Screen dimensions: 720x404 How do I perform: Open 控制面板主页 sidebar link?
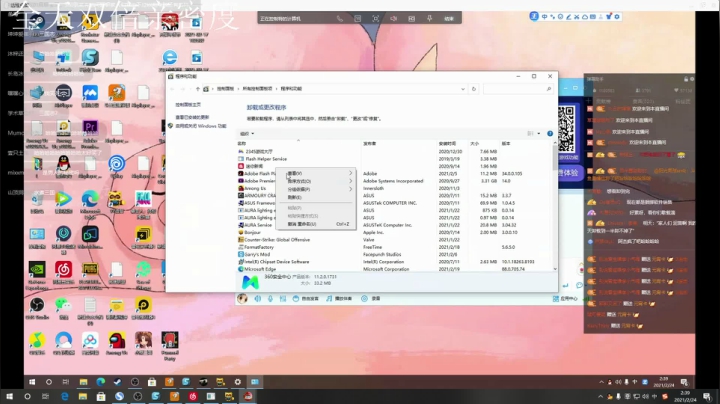[188, 105]
